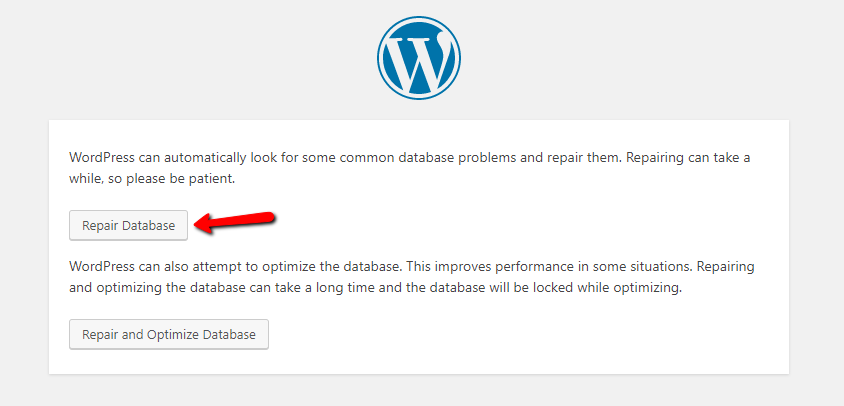Click the word 'automatically' in first paragraph
This screenshot has height=406, width=844.
(x=206, y=158)
